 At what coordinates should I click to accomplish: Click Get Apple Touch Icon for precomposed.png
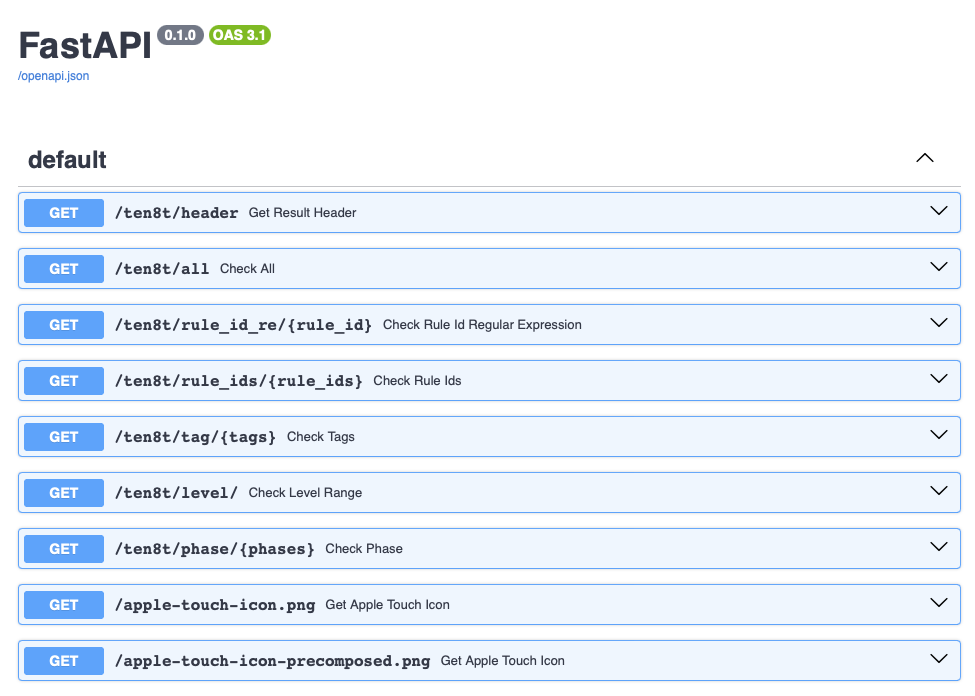pos(502,661)
